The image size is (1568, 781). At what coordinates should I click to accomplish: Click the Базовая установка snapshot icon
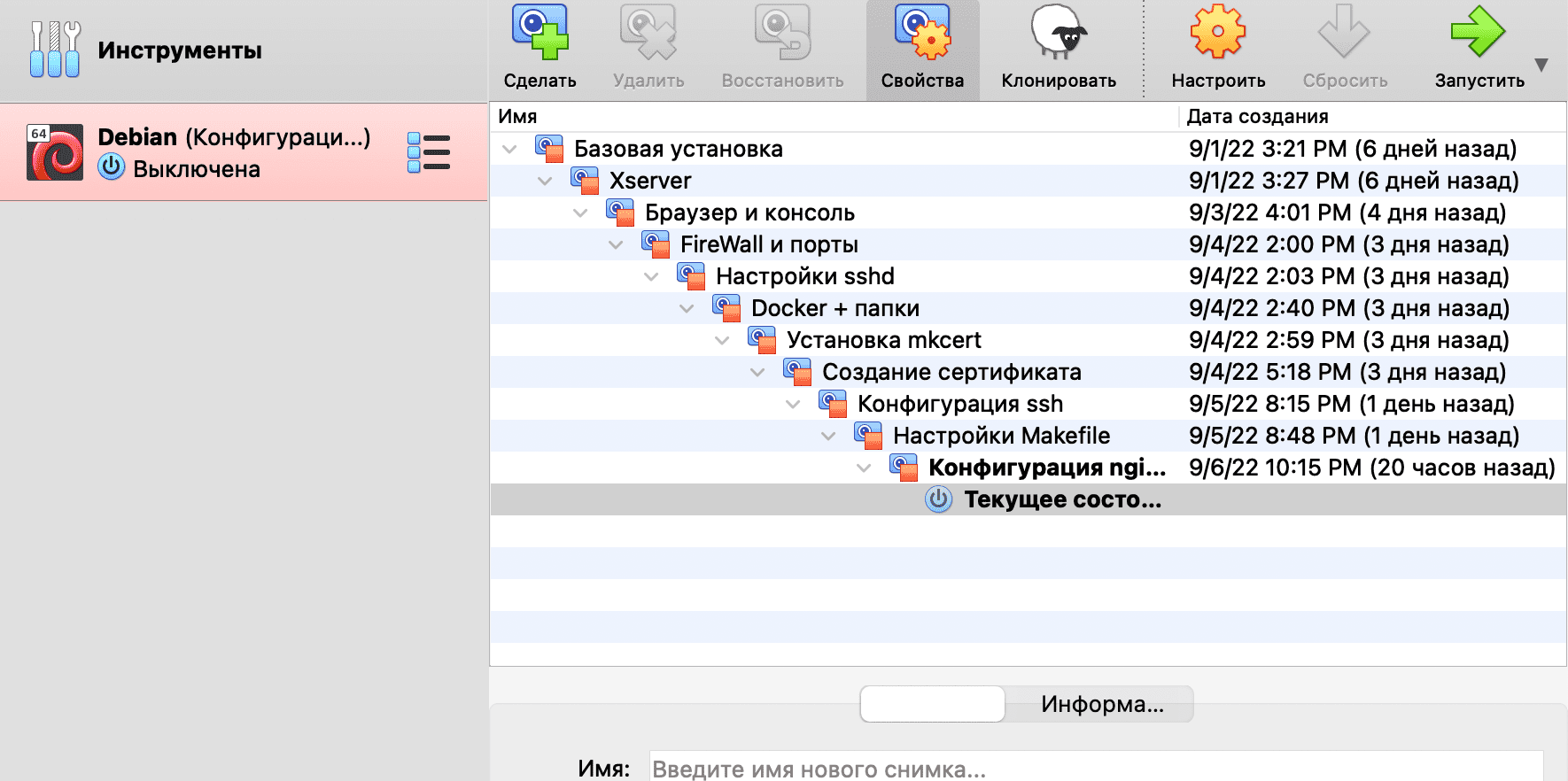point(549,149)
